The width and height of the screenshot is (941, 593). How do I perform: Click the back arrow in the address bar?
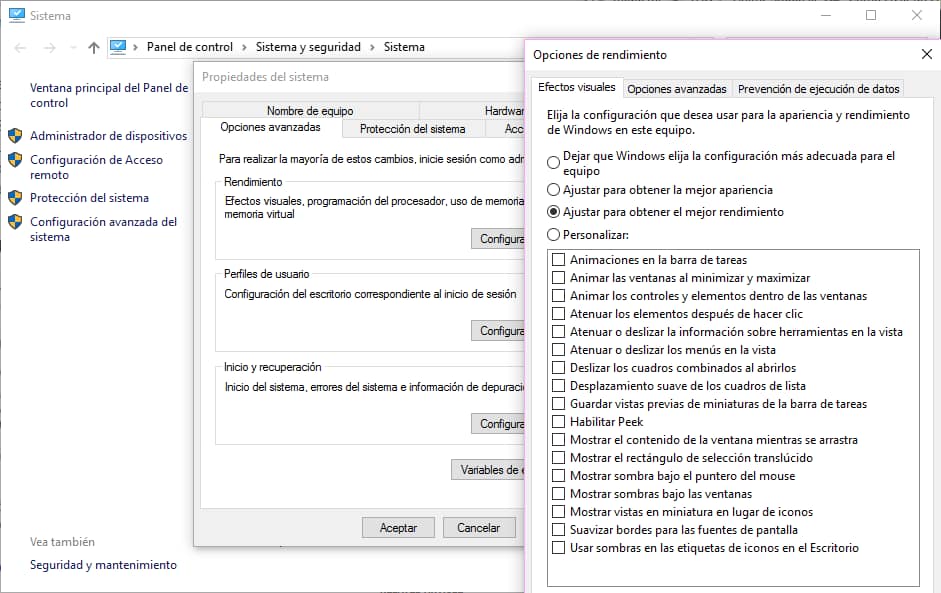[x=21, y=47]
